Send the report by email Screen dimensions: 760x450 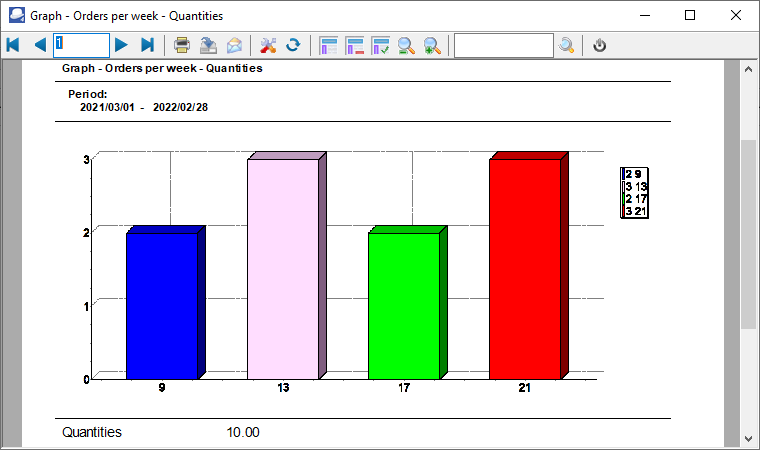pyautogui.click(x=235, y=45)
